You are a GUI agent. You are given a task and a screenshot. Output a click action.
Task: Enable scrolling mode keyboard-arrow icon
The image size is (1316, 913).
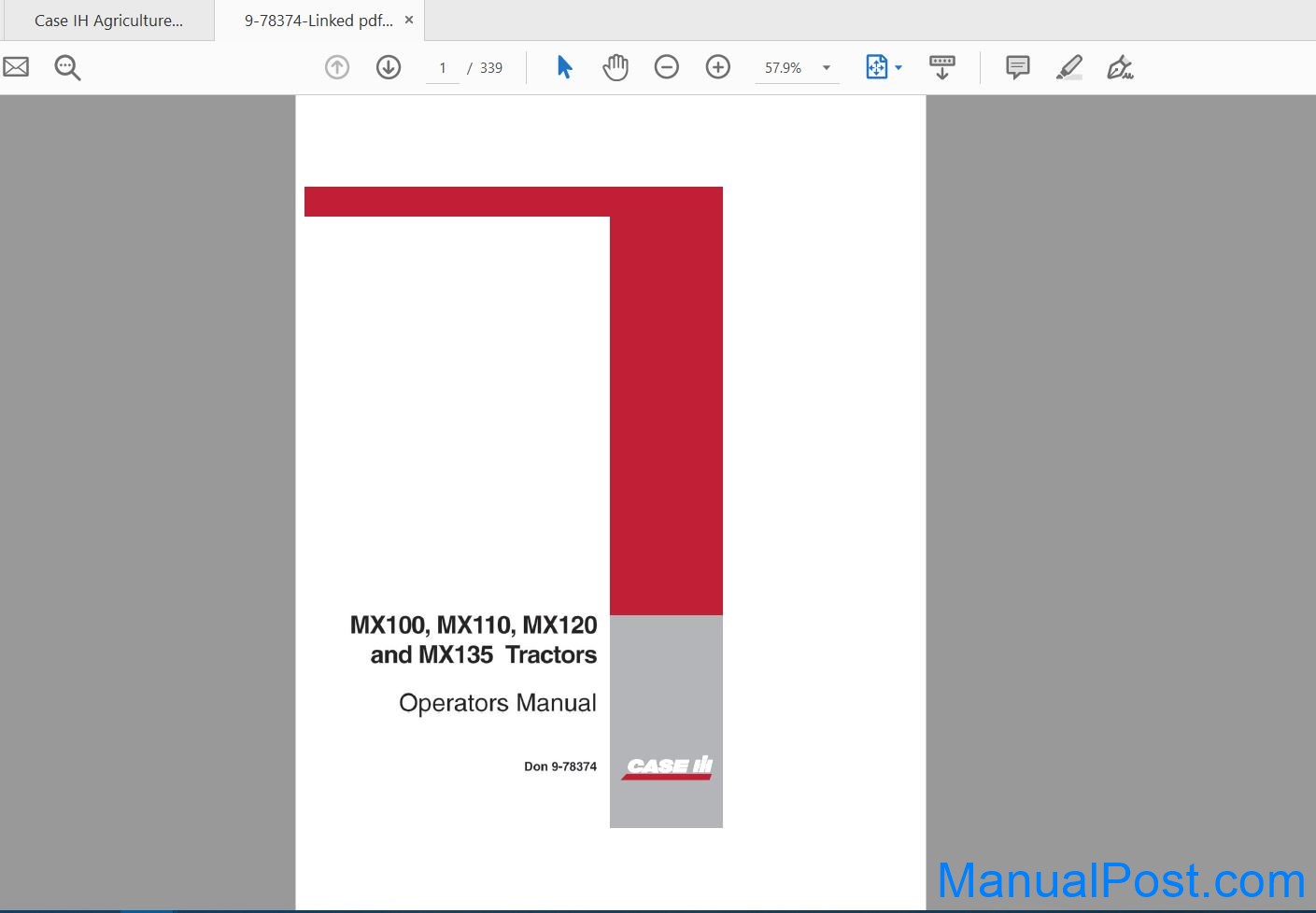coord(942,67)
